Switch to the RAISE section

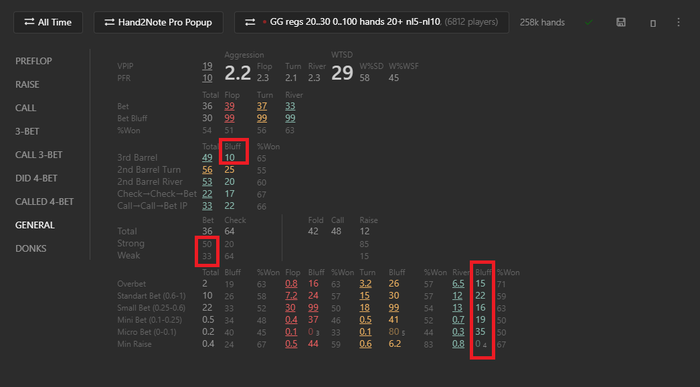click(x=27, y=84)
